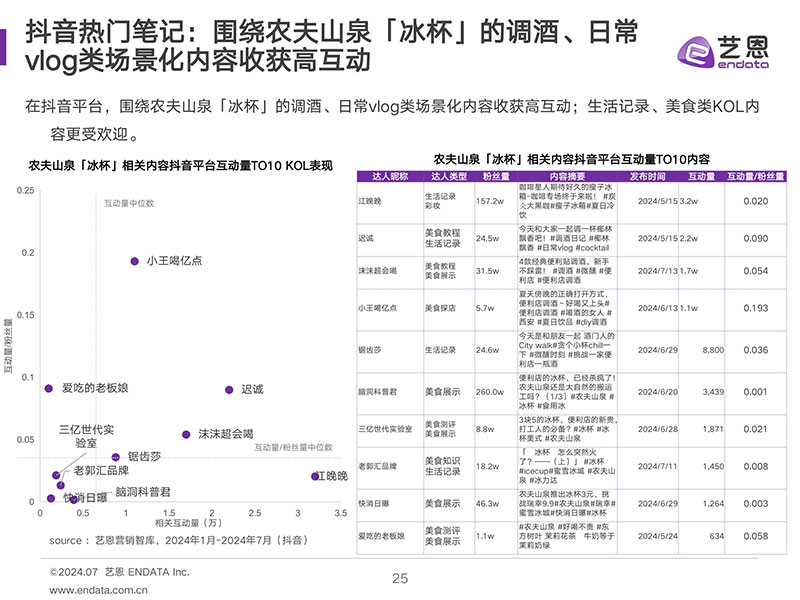This screenshot has height=600, width=800.
Task: Click the 0.036 ratio cell
Action: (756, 350)
